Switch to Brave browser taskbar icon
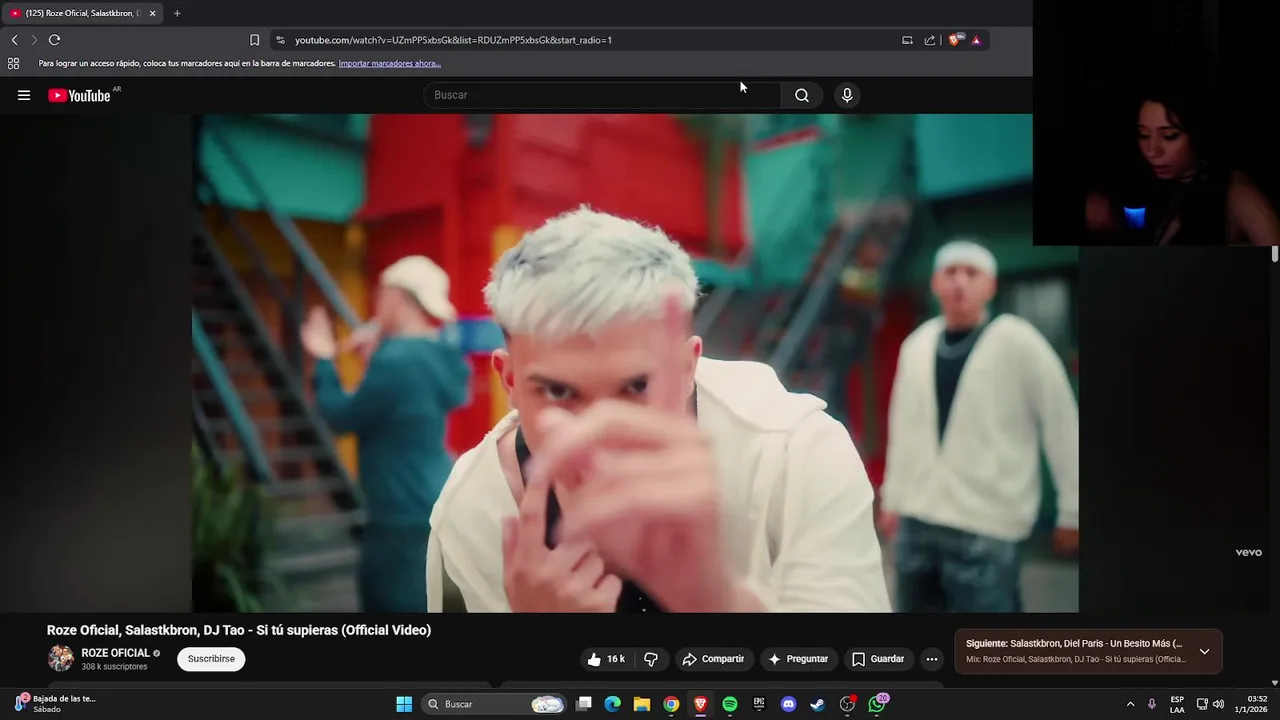This screenshot has width=1280, height=720. (700, 704)
